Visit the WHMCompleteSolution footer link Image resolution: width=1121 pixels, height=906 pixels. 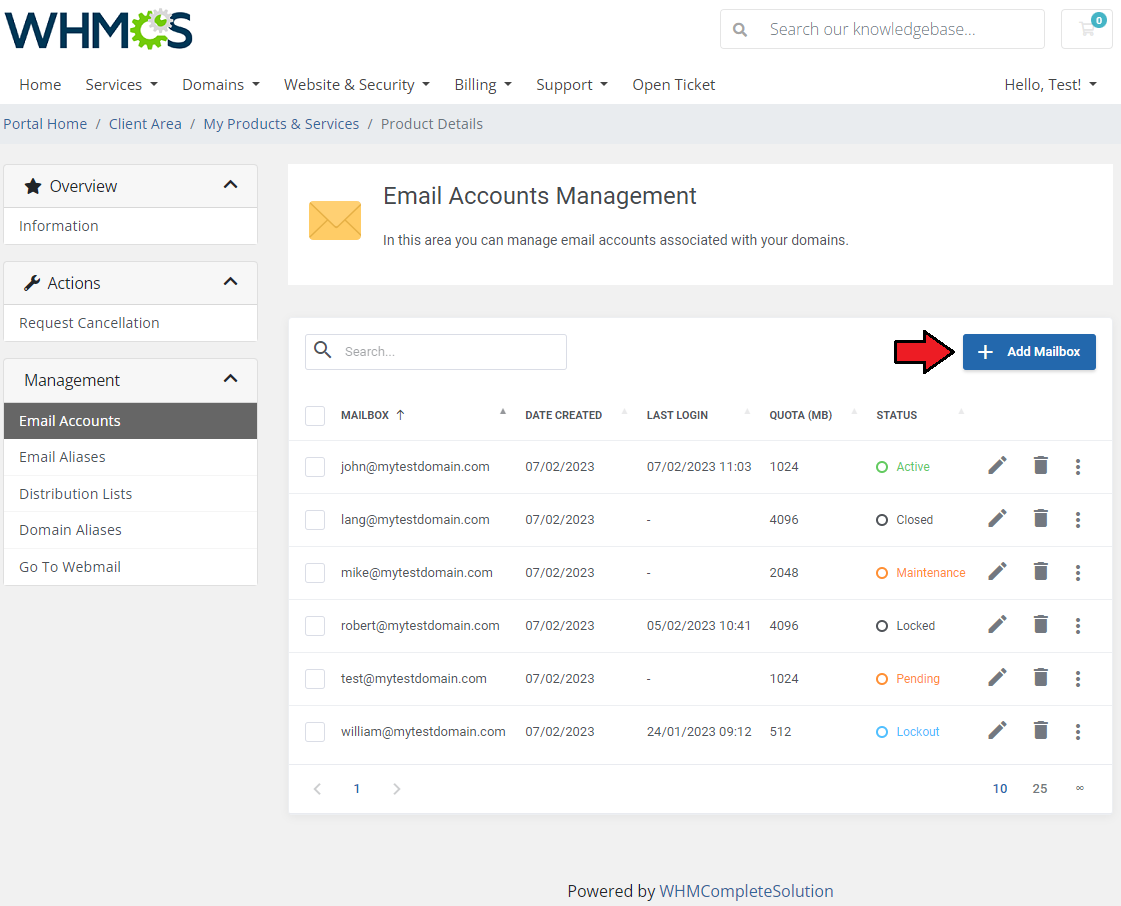[746, 891]
